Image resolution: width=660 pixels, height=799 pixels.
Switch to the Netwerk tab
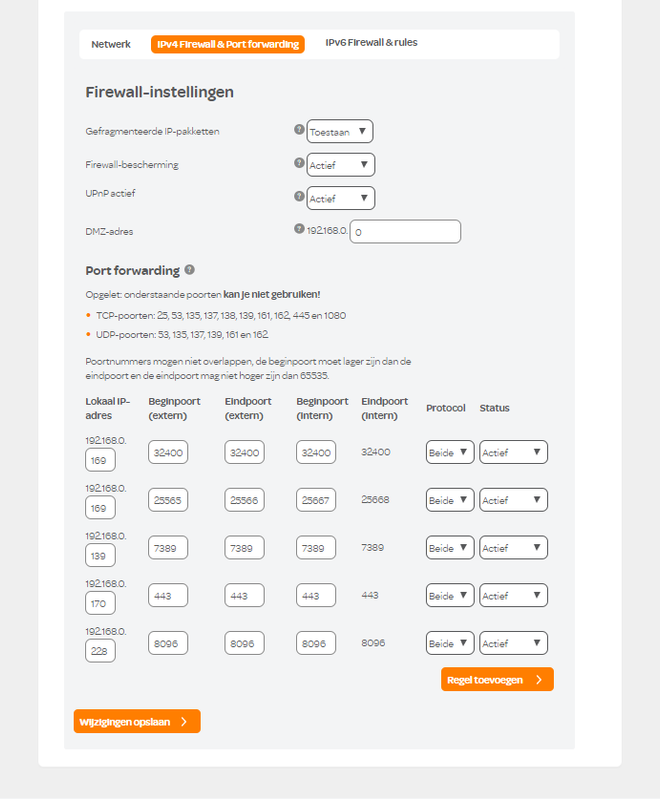coord(111,44)
